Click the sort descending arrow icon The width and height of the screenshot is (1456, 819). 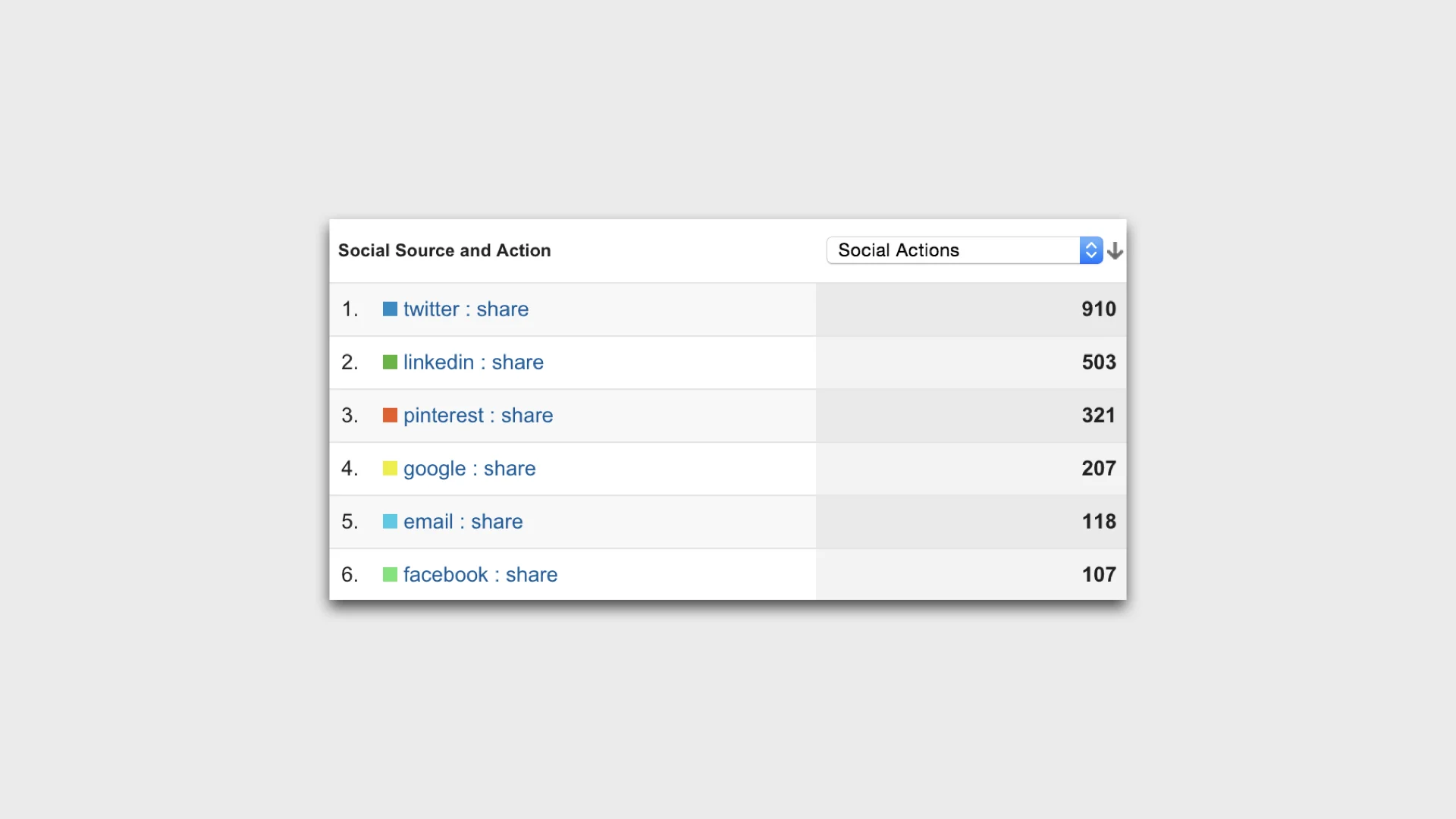tap(1115, 251)
